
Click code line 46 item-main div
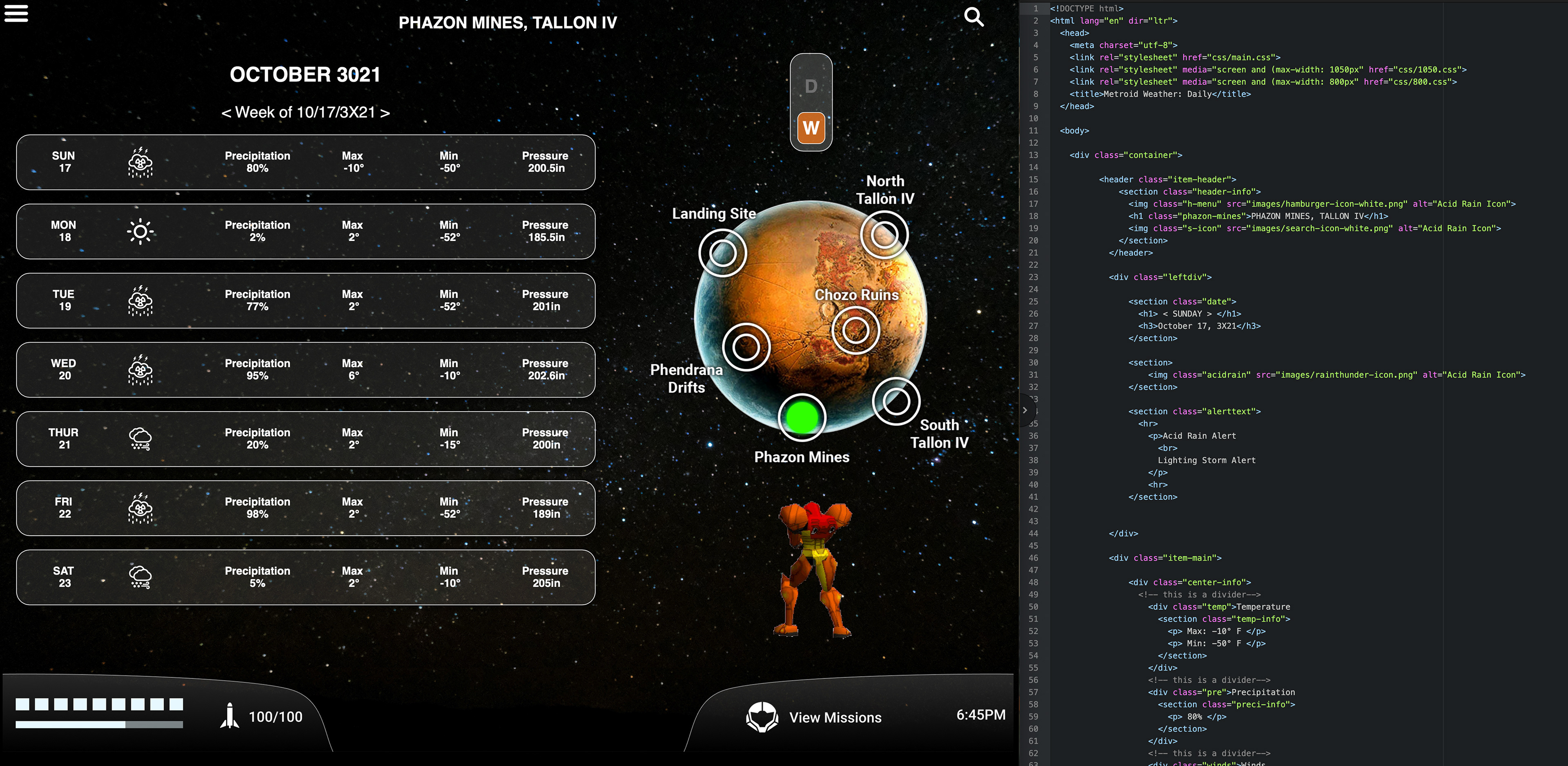(x=1165, y=558)
